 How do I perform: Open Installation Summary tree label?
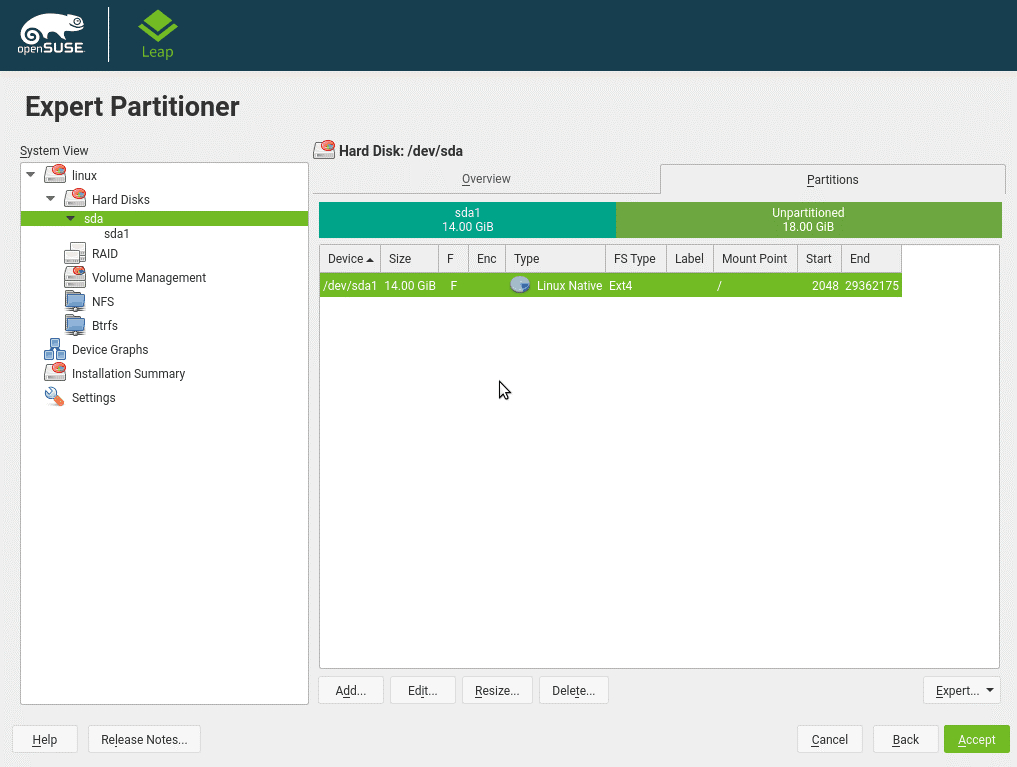pos(128,373)
